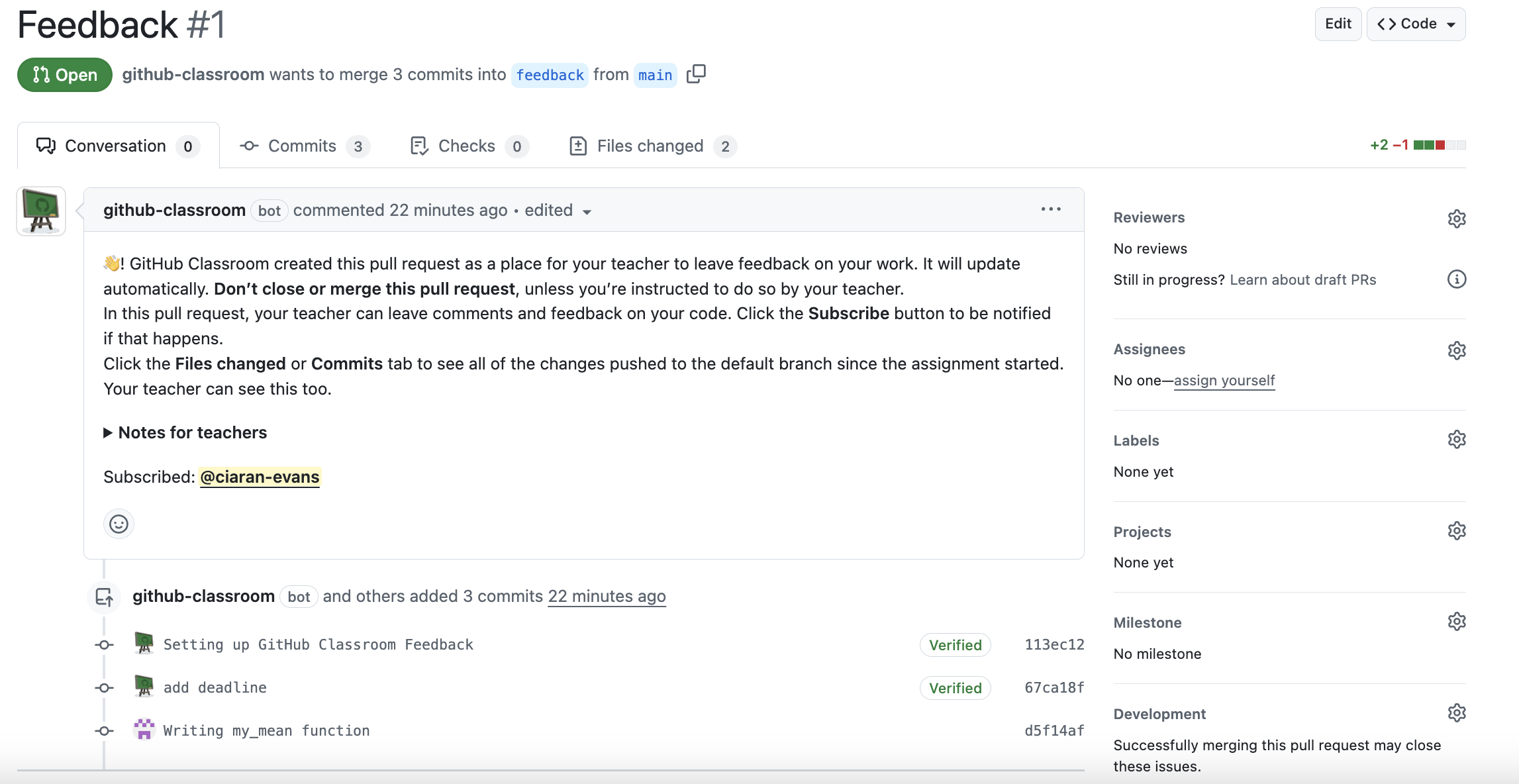1519x784 pixels.
Task: Open the Development gear settings
Action: click(1456, 713)
